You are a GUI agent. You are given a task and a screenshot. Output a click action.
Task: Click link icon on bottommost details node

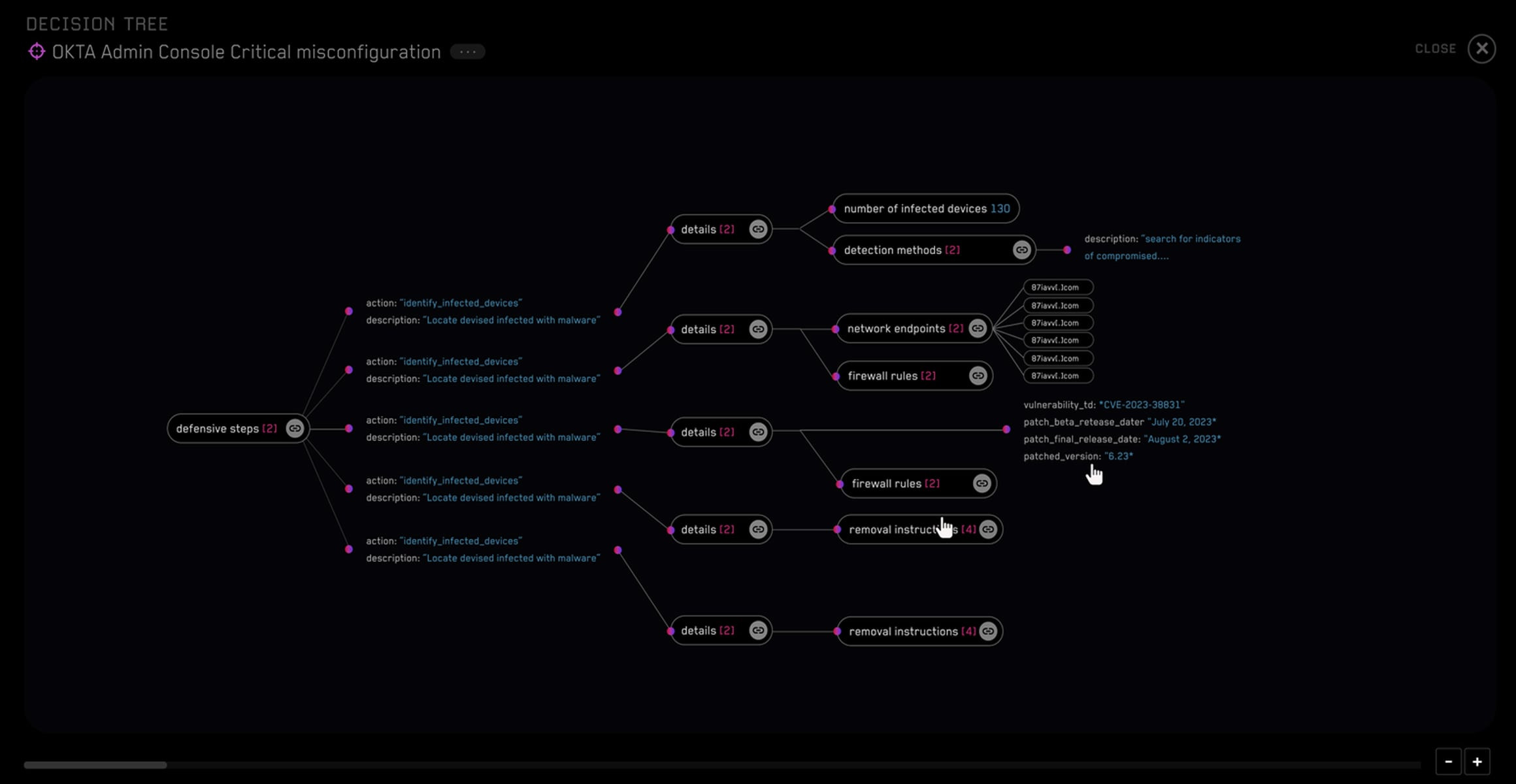[x=758, y=630]
